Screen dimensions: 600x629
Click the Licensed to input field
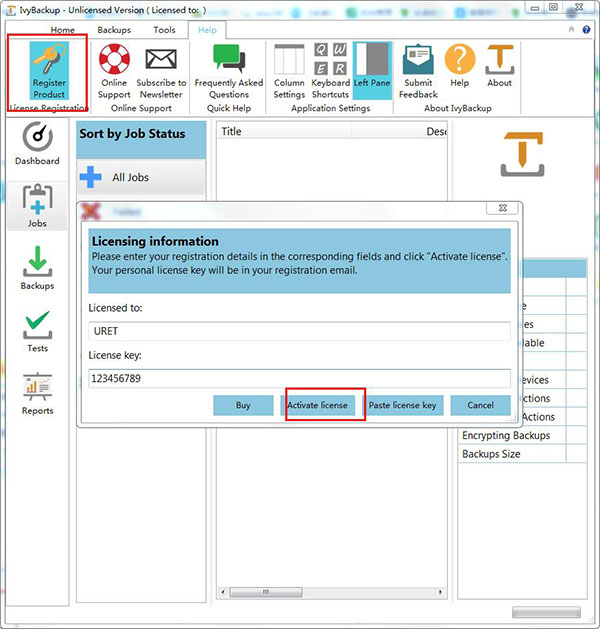point(299,331)
